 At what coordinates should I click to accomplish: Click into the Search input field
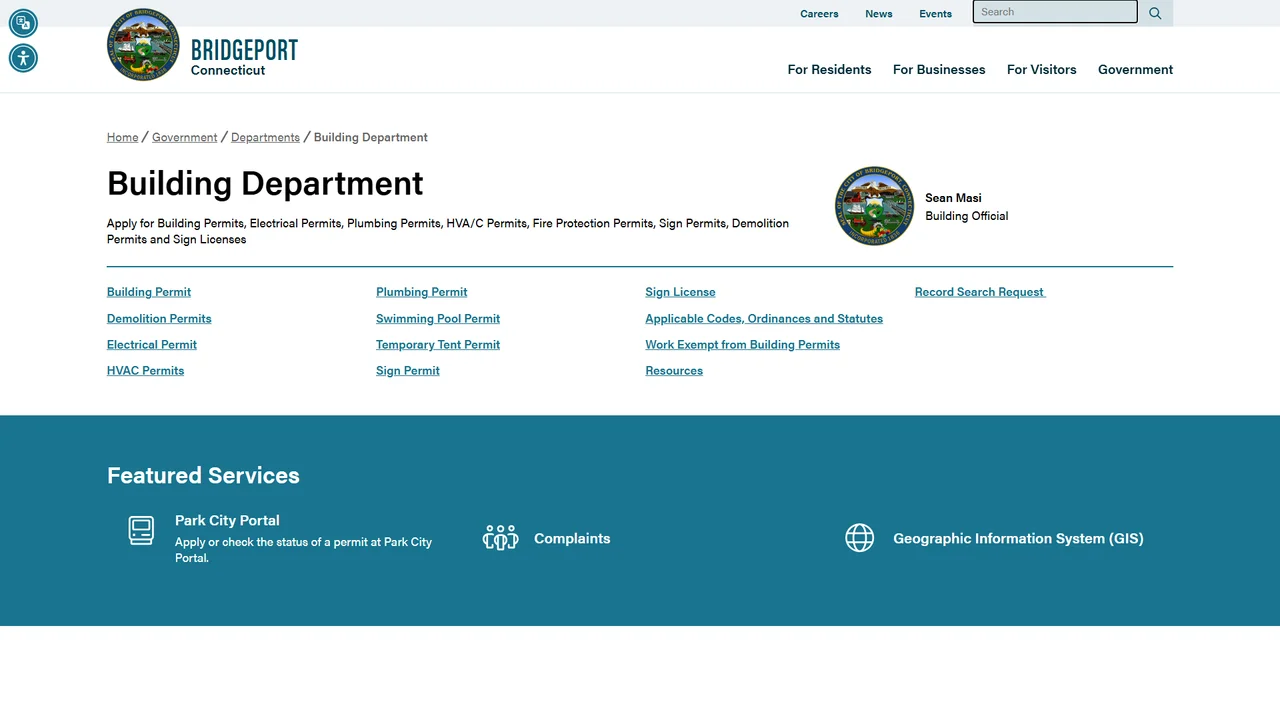(x=1055, y=12)
